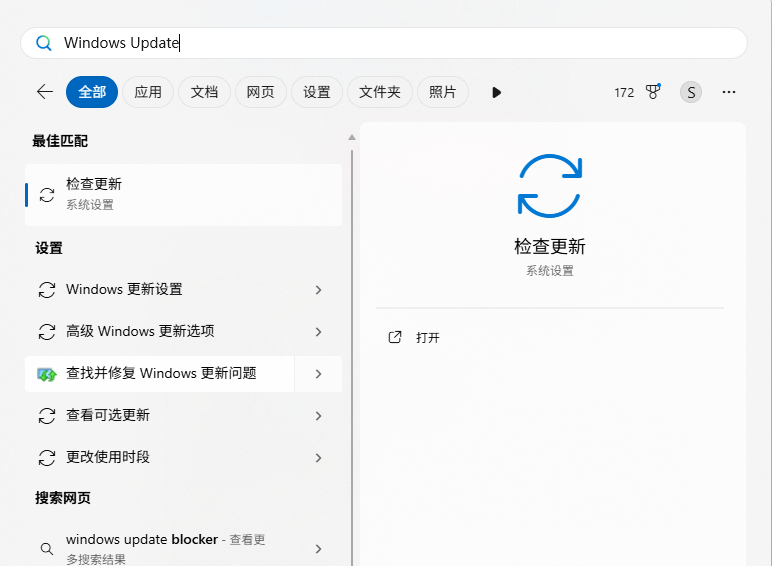772x566 pixels.
Task: Click the results list vertical scrollbar
Action: 352,358
